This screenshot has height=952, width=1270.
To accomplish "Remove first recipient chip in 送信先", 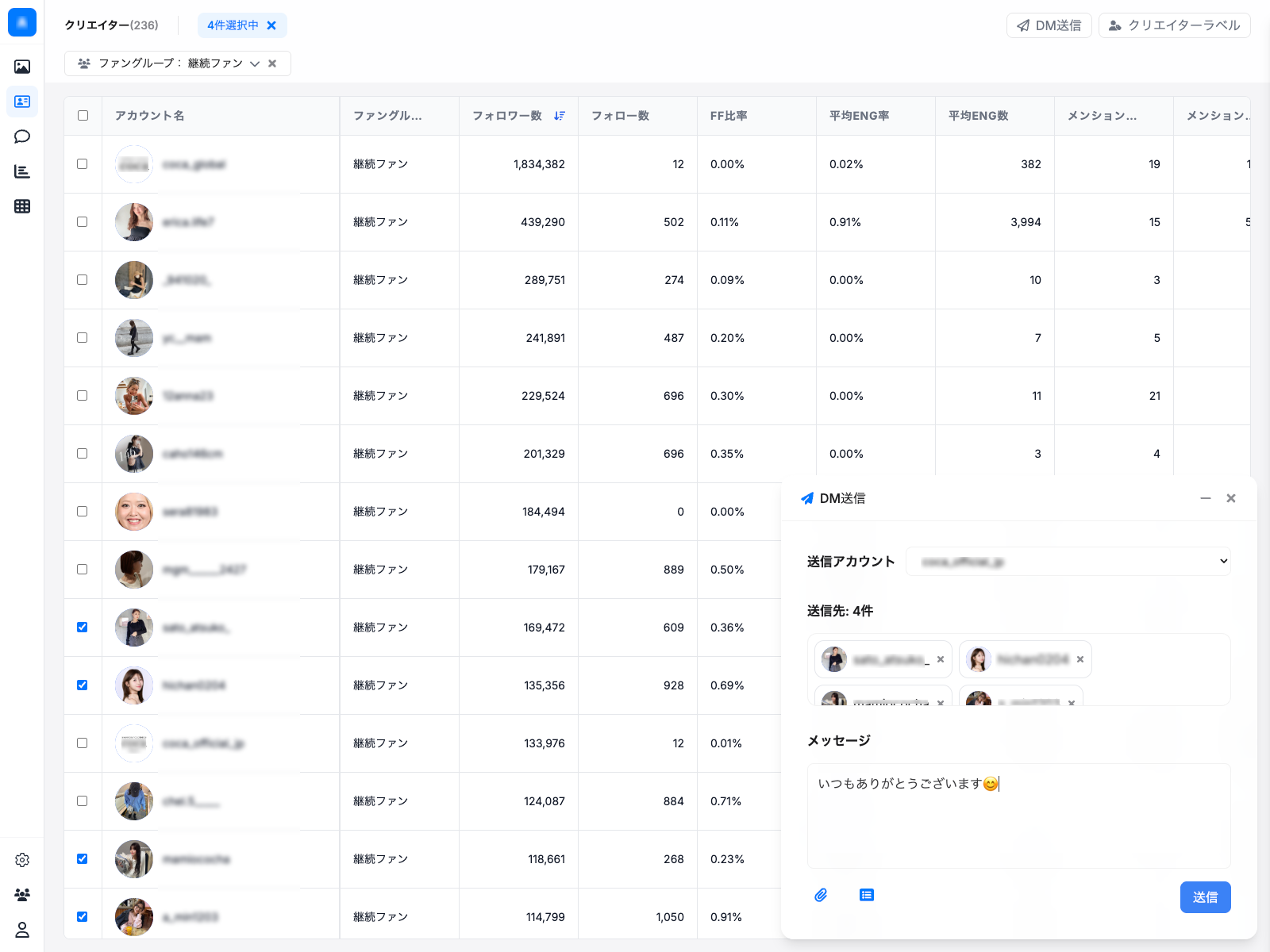I will click(941, 659).
